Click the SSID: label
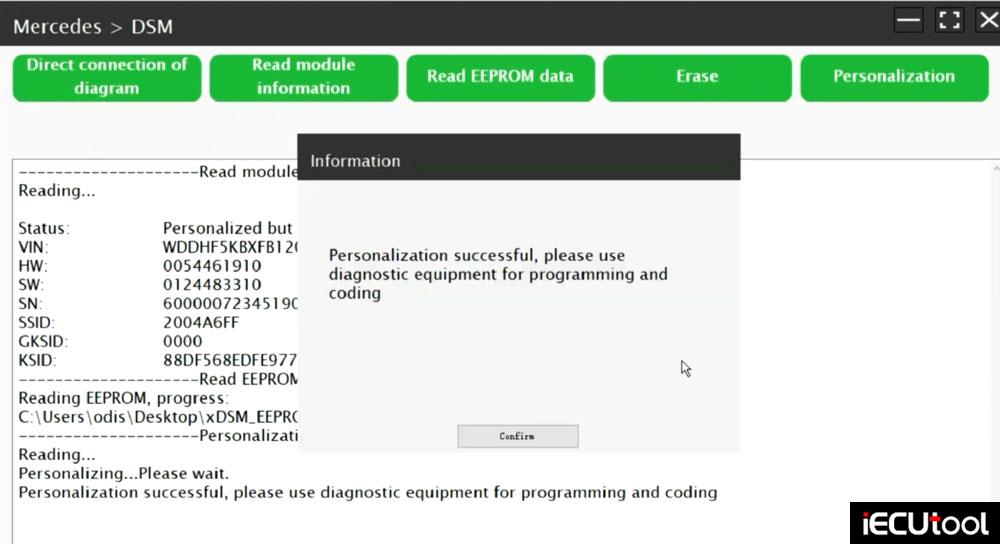The height and width of the screenshot is (544, 1000). point(36,323)
